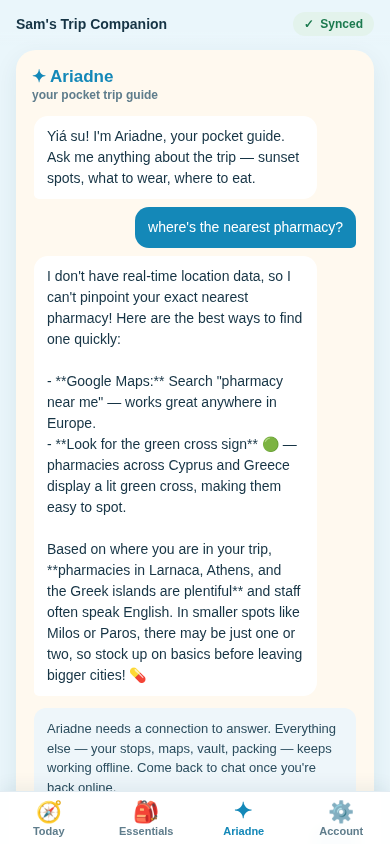Tap the compass icon for Today
Image resolution: width=390 pixels, height=844 pixels.
[x=48, y=812]
